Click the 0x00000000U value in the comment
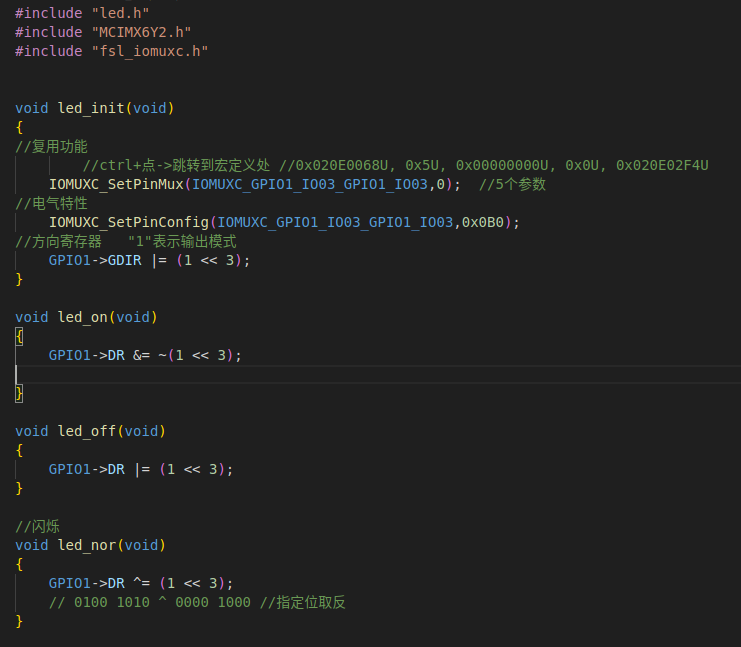Screen dimensions: 741x647 coord(502,165)
